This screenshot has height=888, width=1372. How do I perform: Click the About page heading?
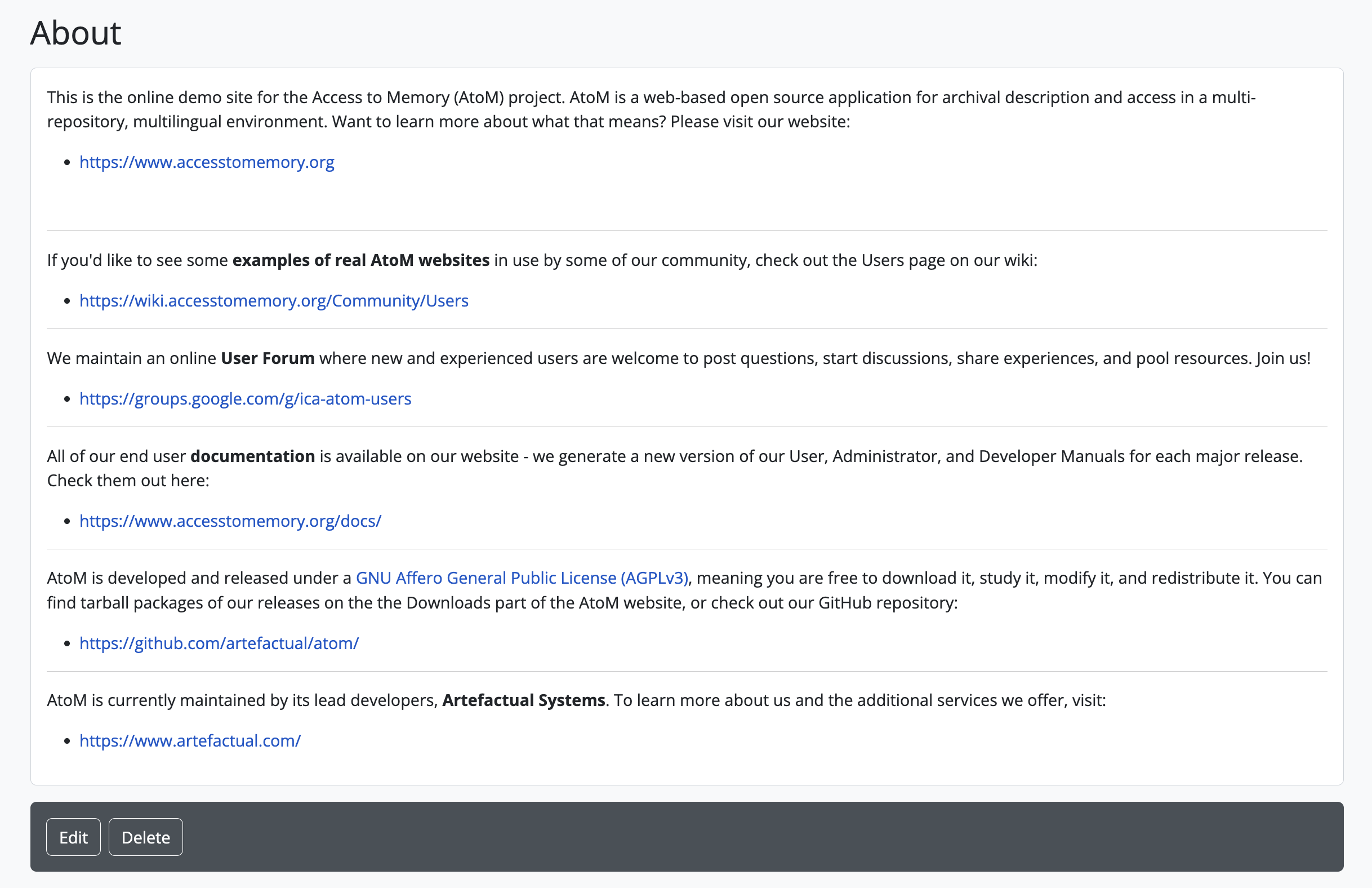point(75,33)
